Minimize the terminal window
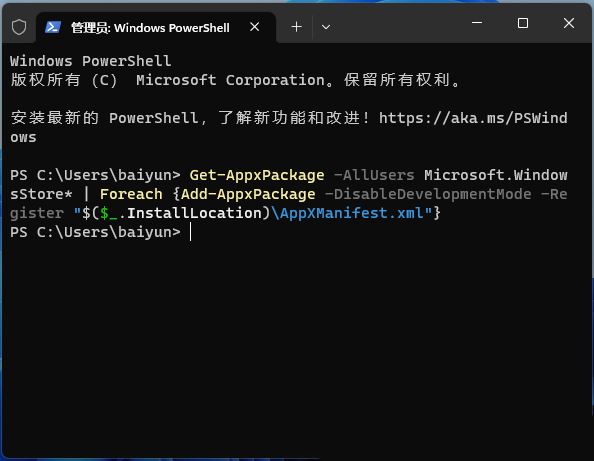This screenshot has height=461, width=594. coord(477,23)
